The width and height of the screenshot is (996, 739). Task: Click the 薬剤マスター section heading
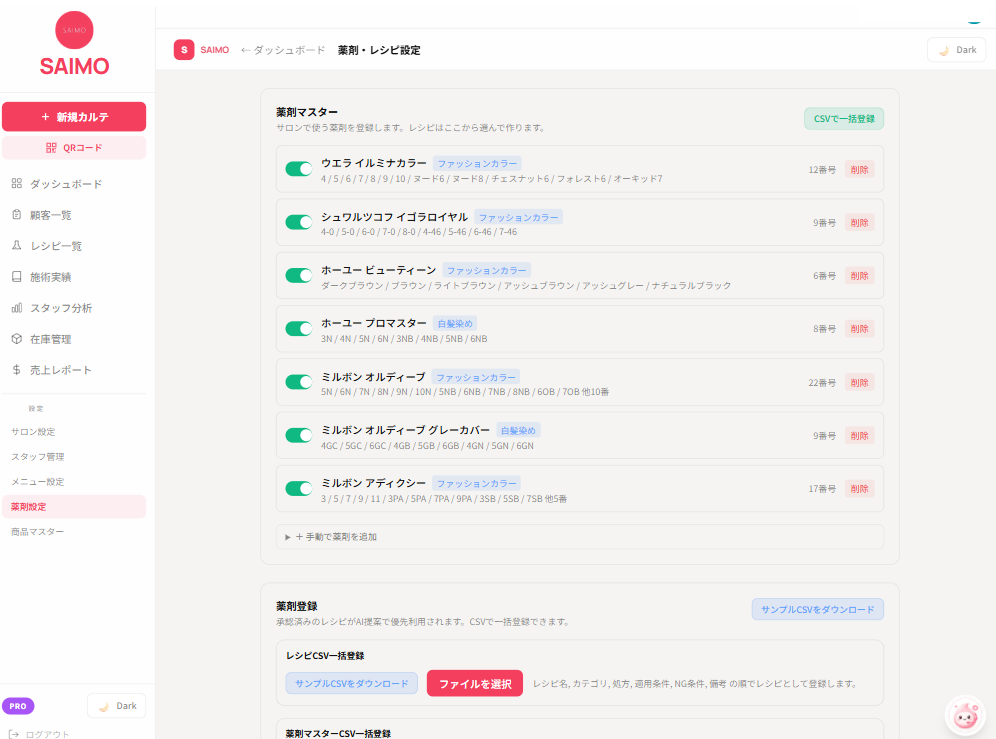(307, 112)
